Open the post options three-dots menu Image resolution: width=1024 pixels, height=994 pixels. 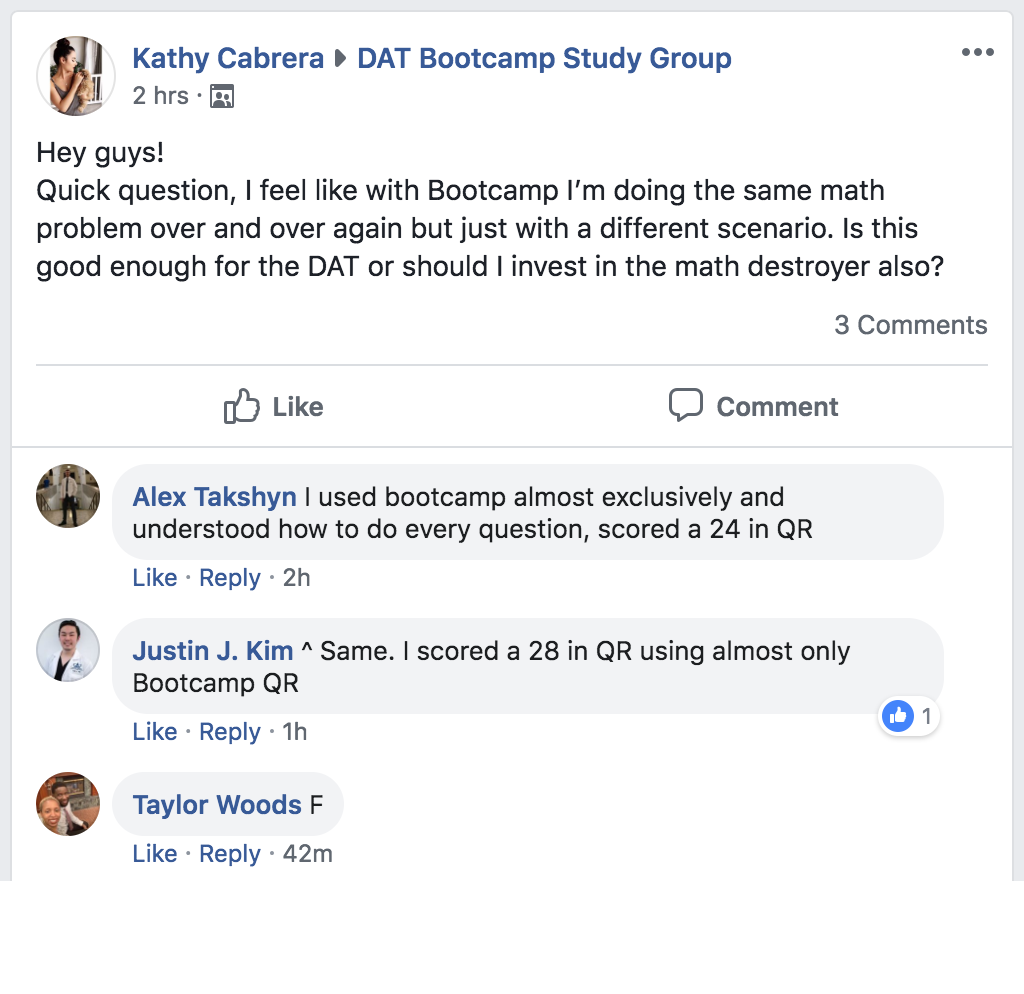tap(977, 53)
